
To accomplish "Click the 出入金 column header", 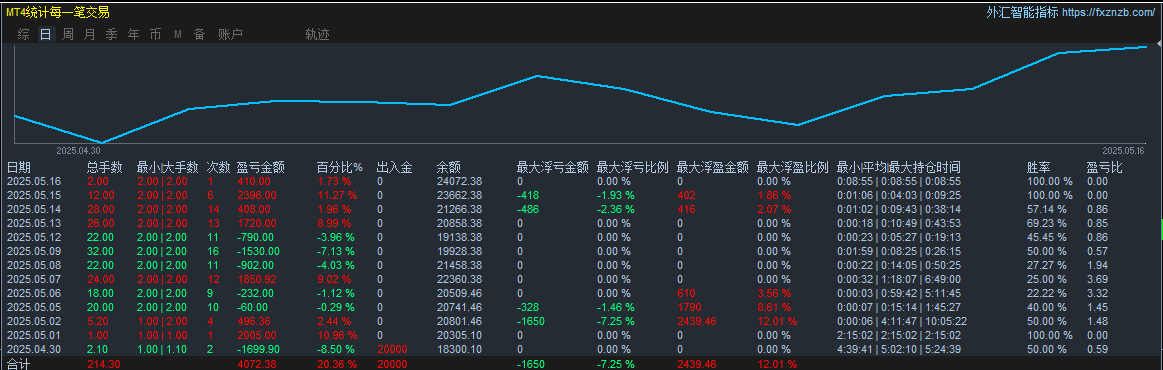I will 395,168.
